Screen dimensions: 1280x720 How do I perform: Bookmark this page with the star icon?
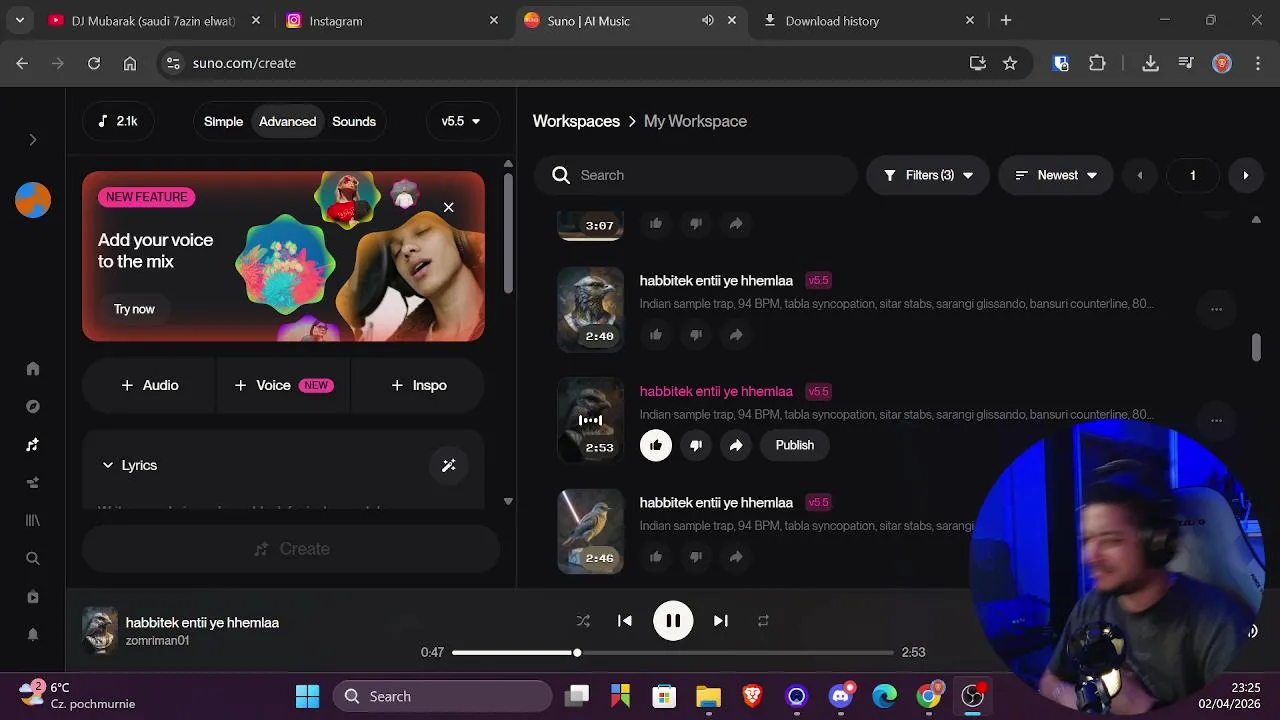[1010, 63]
